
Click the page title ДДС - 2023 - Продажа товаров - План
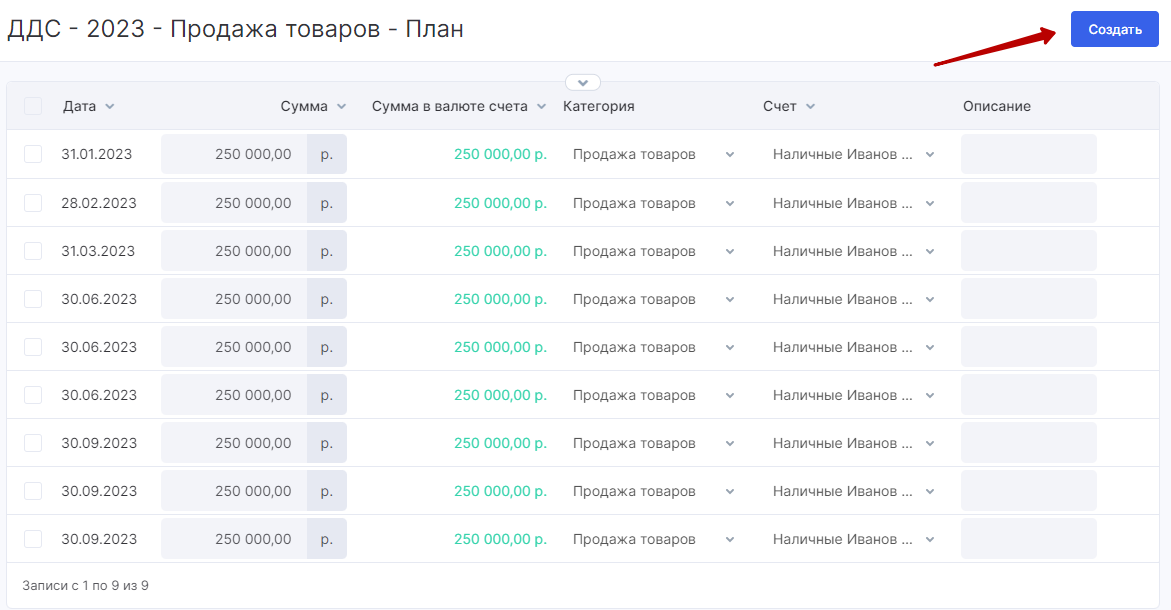click(235, 28)
